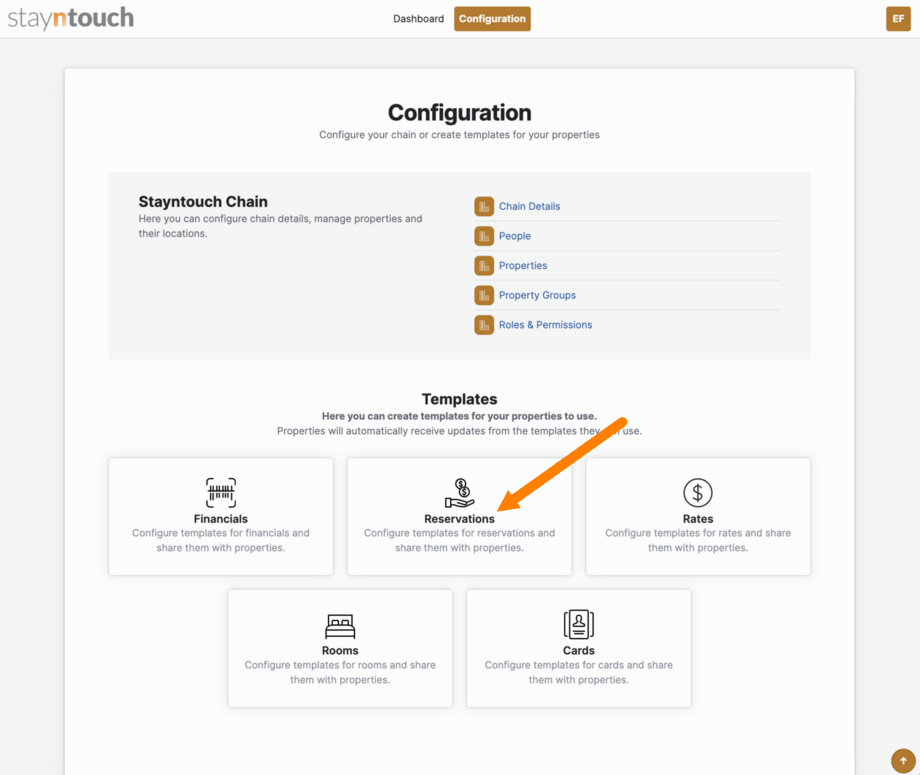This screenshot has height=775, width=920.
Task: Select the Cards card description text
Action: pos(579,672)
